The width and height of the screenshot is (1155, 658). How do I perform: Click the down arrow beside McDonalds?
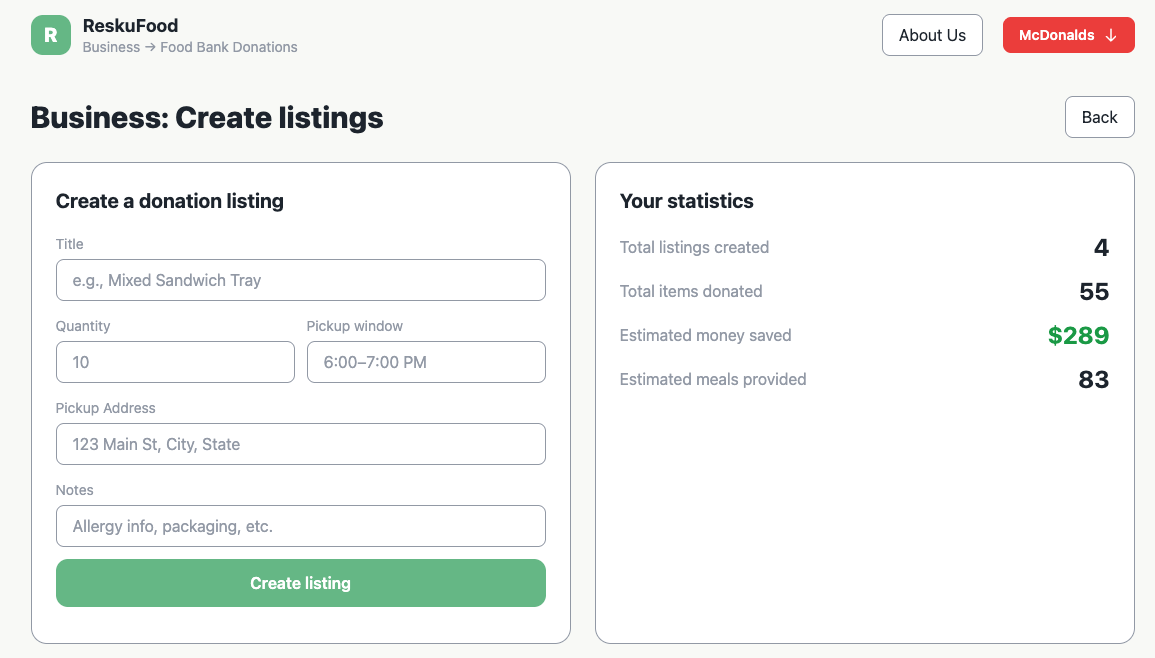pyautogui.click(x=1111, y=35)
